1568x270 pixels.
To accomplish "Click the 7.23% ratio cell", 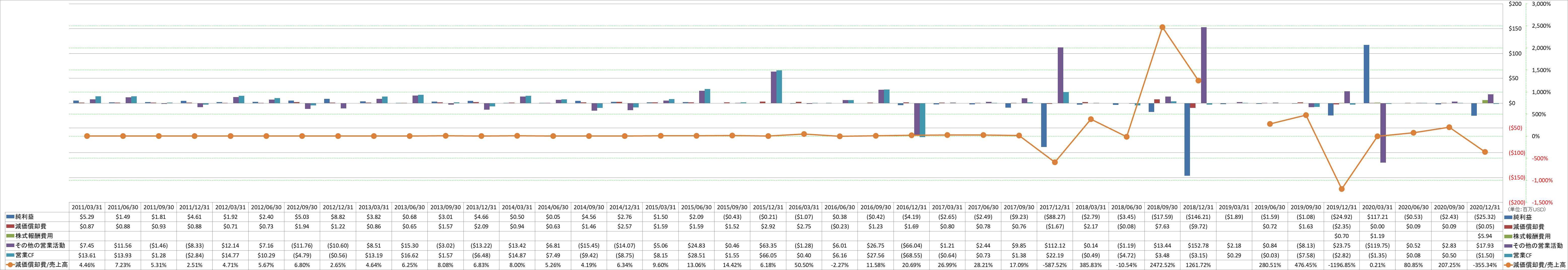I will tap(123, 265).
